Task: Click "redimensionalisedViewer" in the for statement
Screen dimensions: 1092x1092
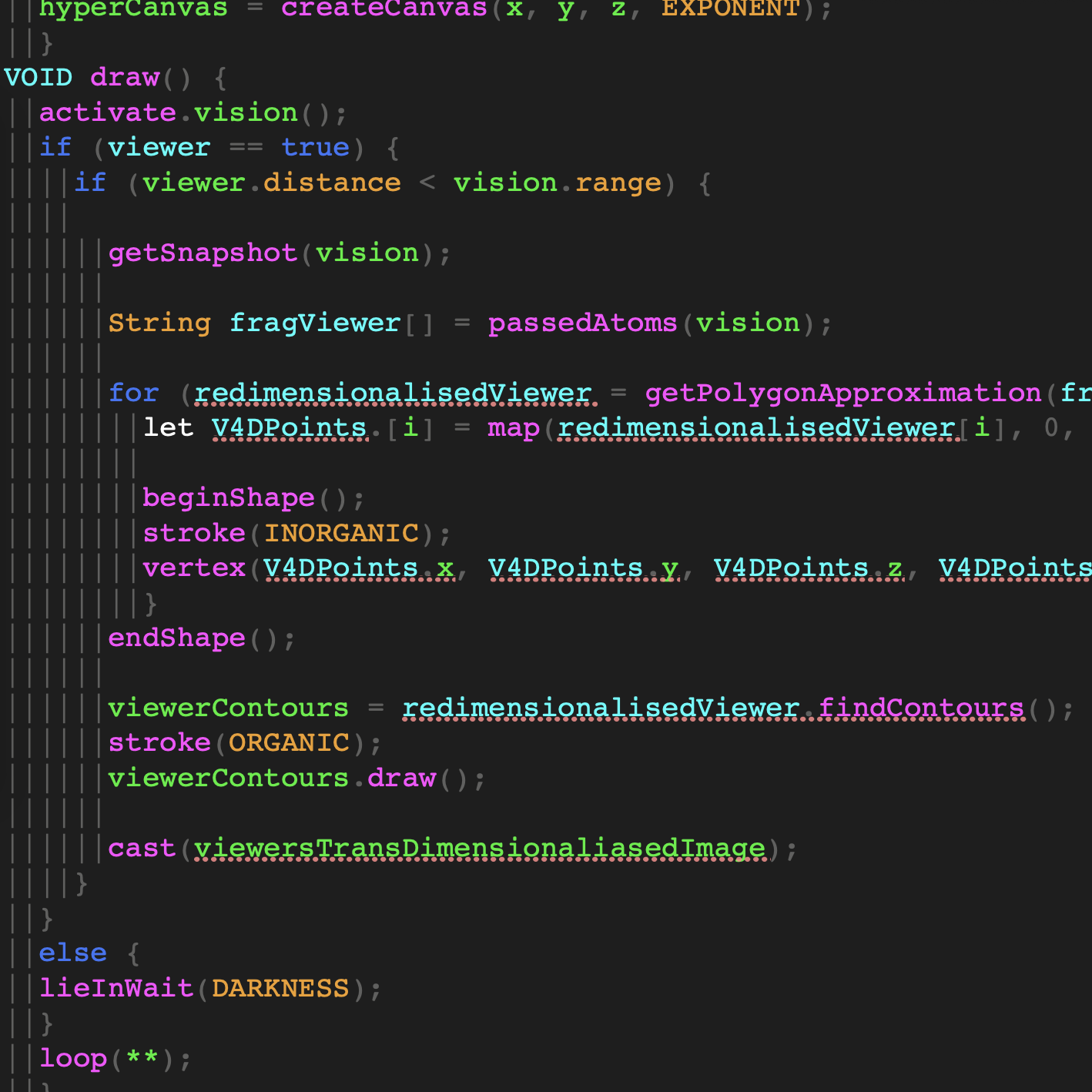Action: pos(393,393)
